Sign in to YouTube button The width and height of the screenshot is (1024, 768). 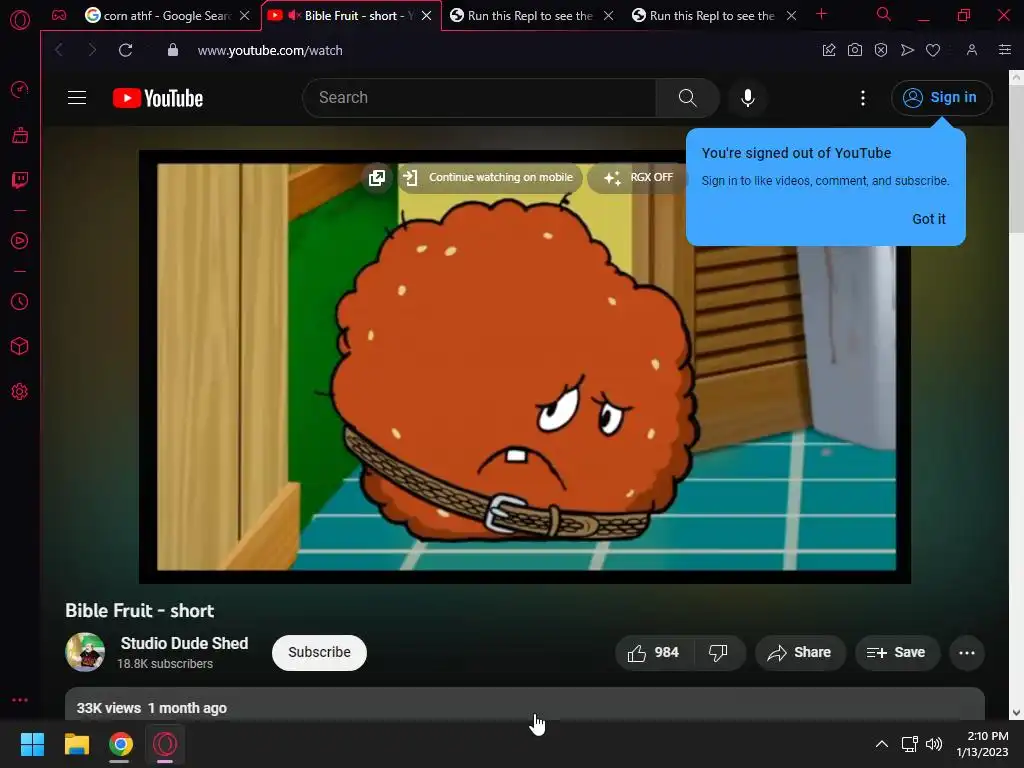(x=942, y=98)
